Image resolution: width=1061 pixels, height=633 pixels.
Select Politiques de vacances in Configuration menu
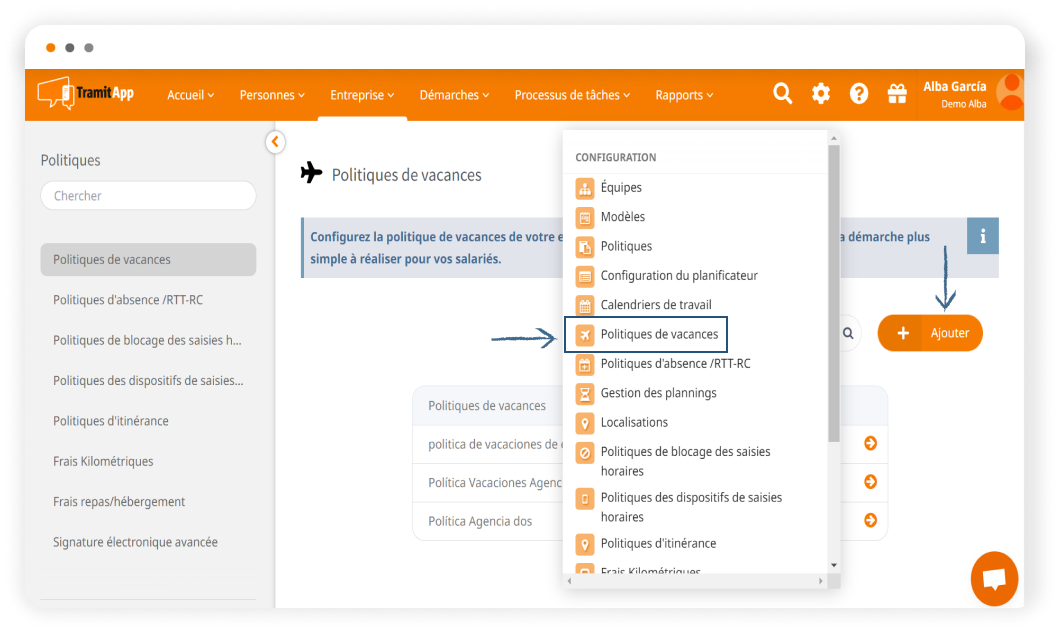click(658, 334)
